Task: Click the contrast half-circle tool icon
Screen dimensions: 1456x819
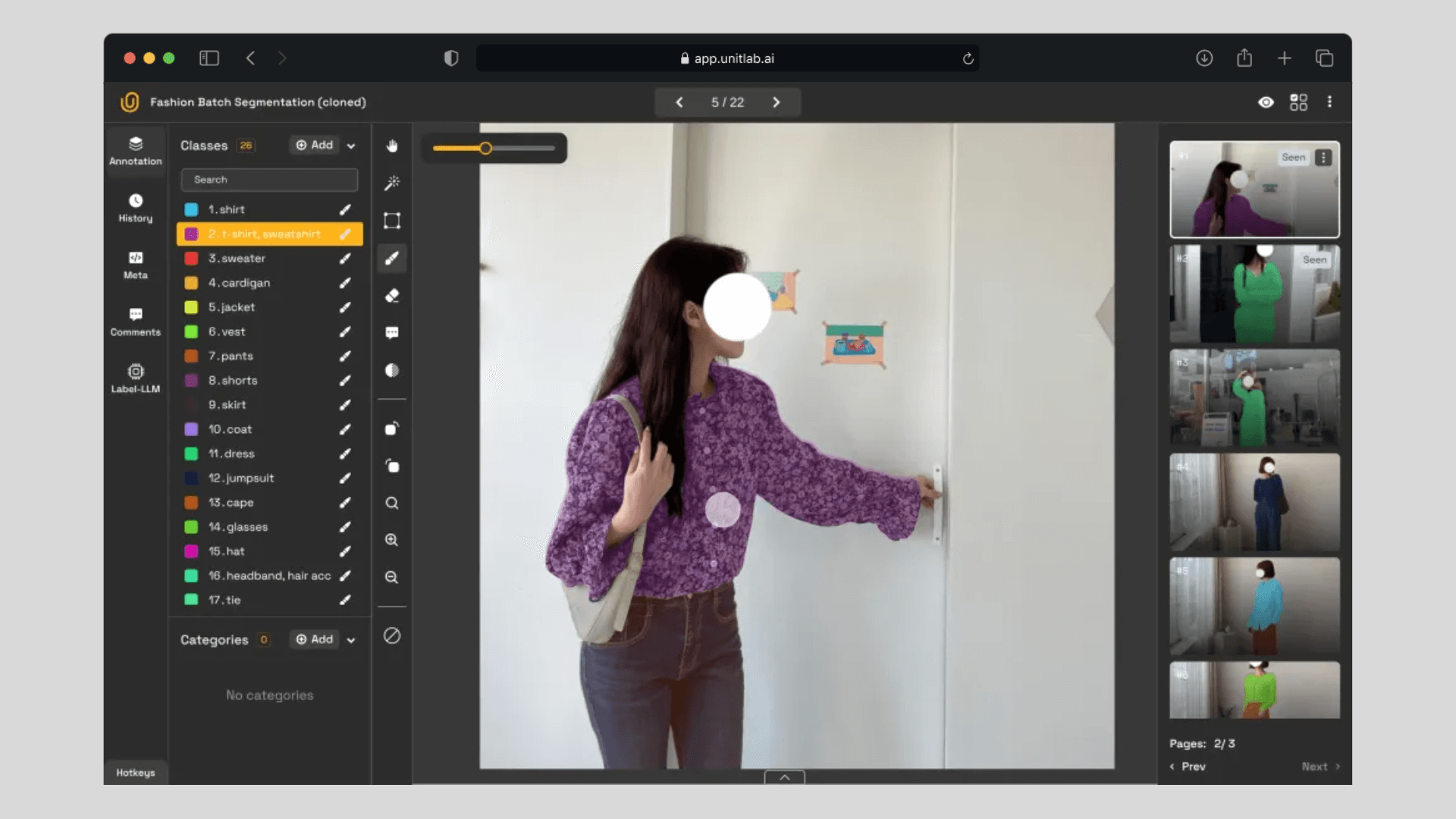Action: tap(392, 370)
